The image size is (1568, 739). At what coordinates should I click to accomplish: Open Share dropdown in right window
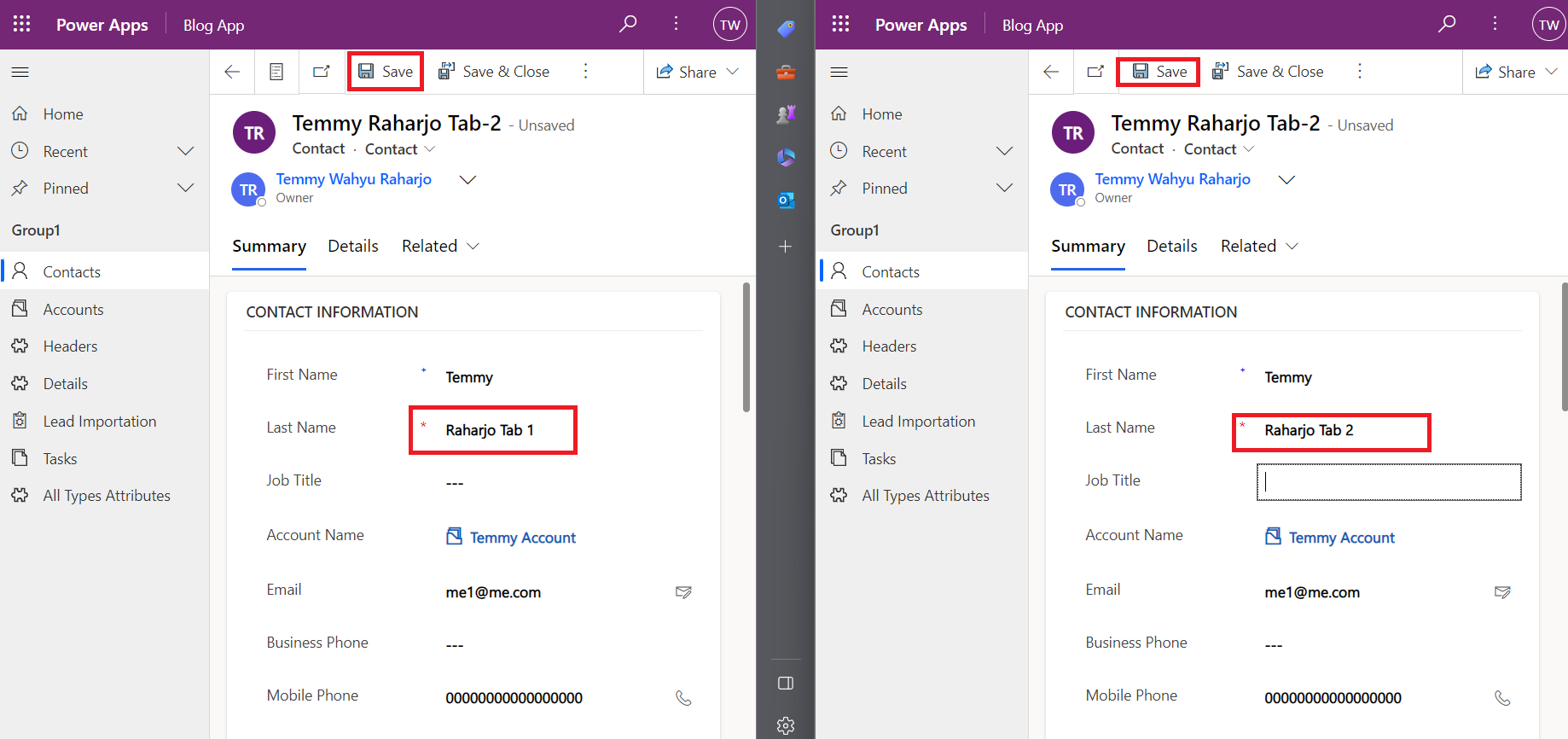1516,72
